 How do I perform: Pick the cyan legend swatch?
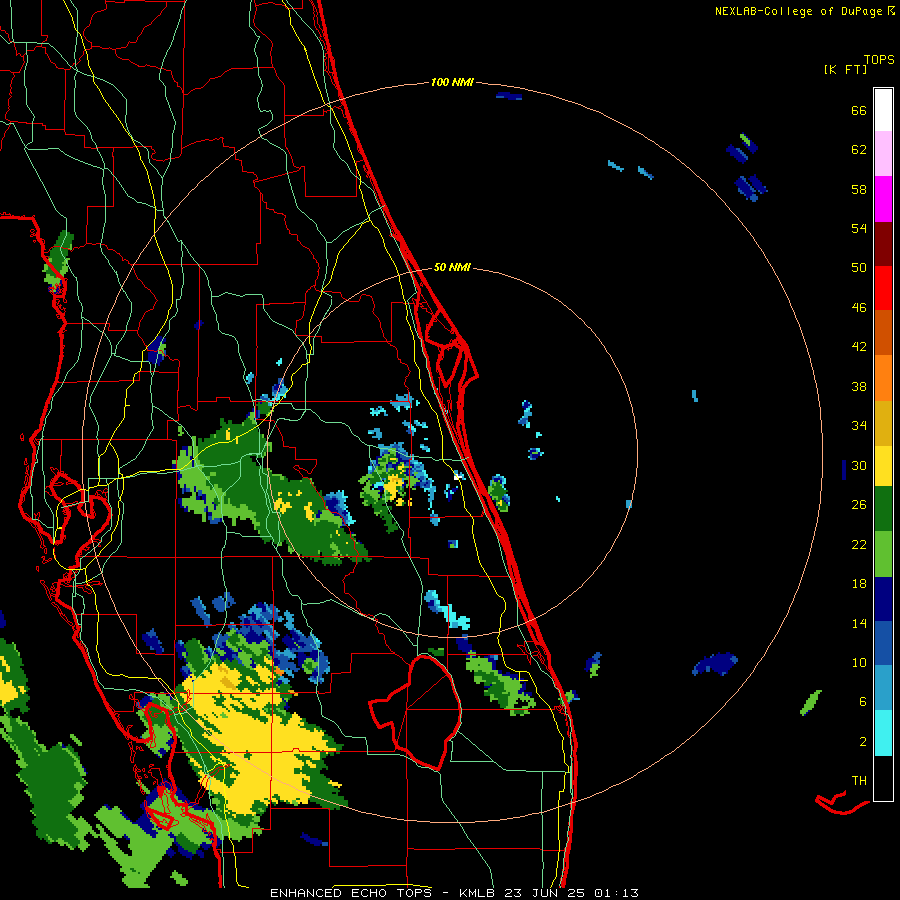[x=883, y=733]
